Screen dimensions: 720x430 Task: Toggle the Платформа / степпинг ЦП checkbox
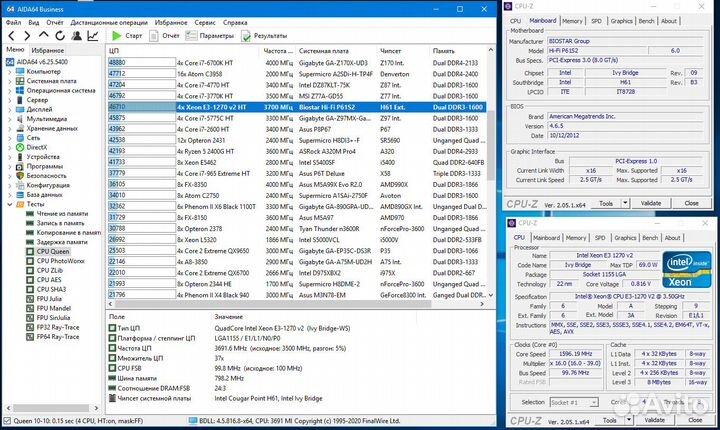tap(112, 338)
